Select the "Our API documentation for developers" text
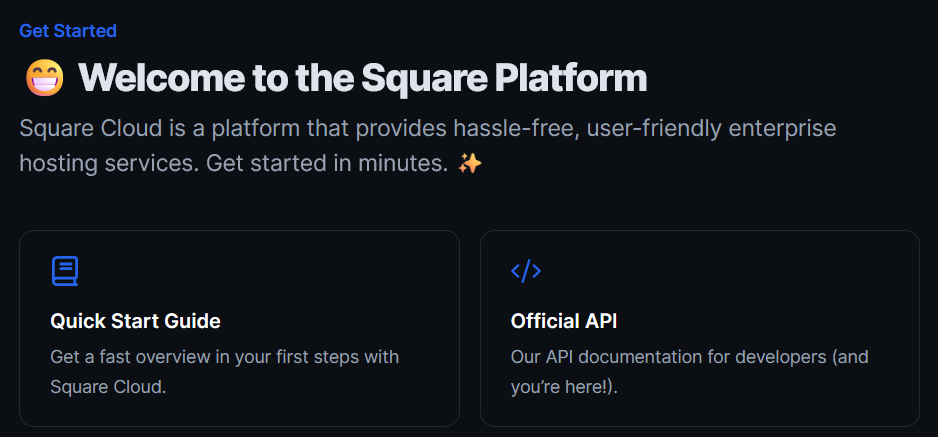 coord(690,356)
